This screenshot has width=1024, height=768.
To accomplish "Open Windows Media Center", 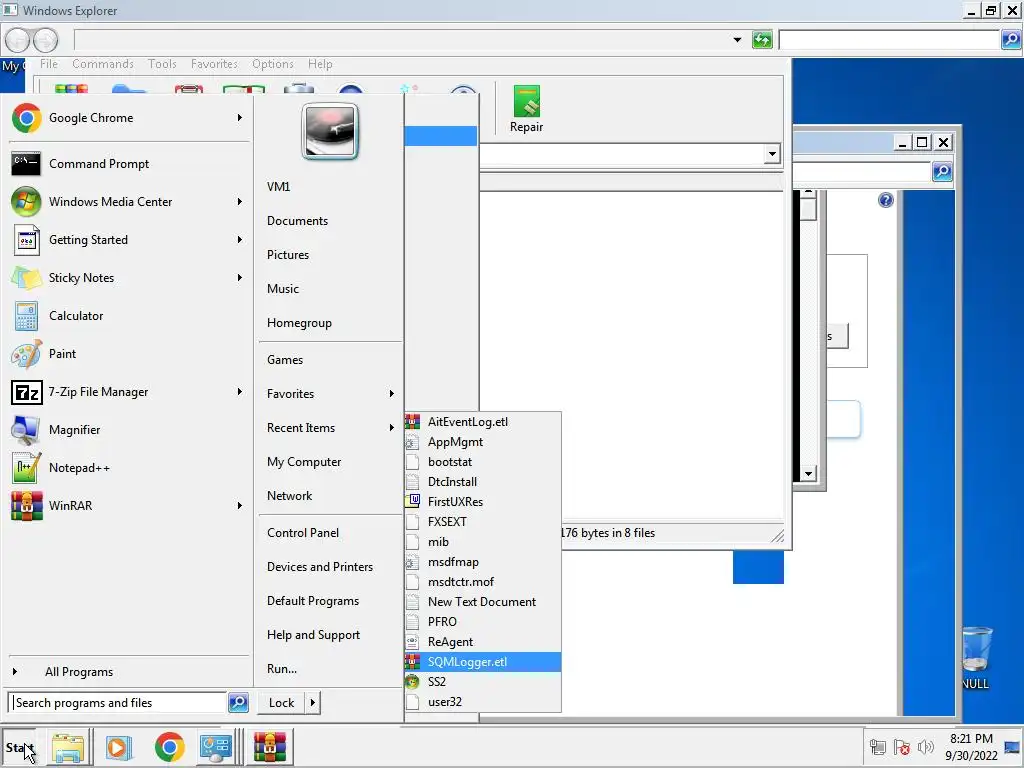I will click(110, 202).
